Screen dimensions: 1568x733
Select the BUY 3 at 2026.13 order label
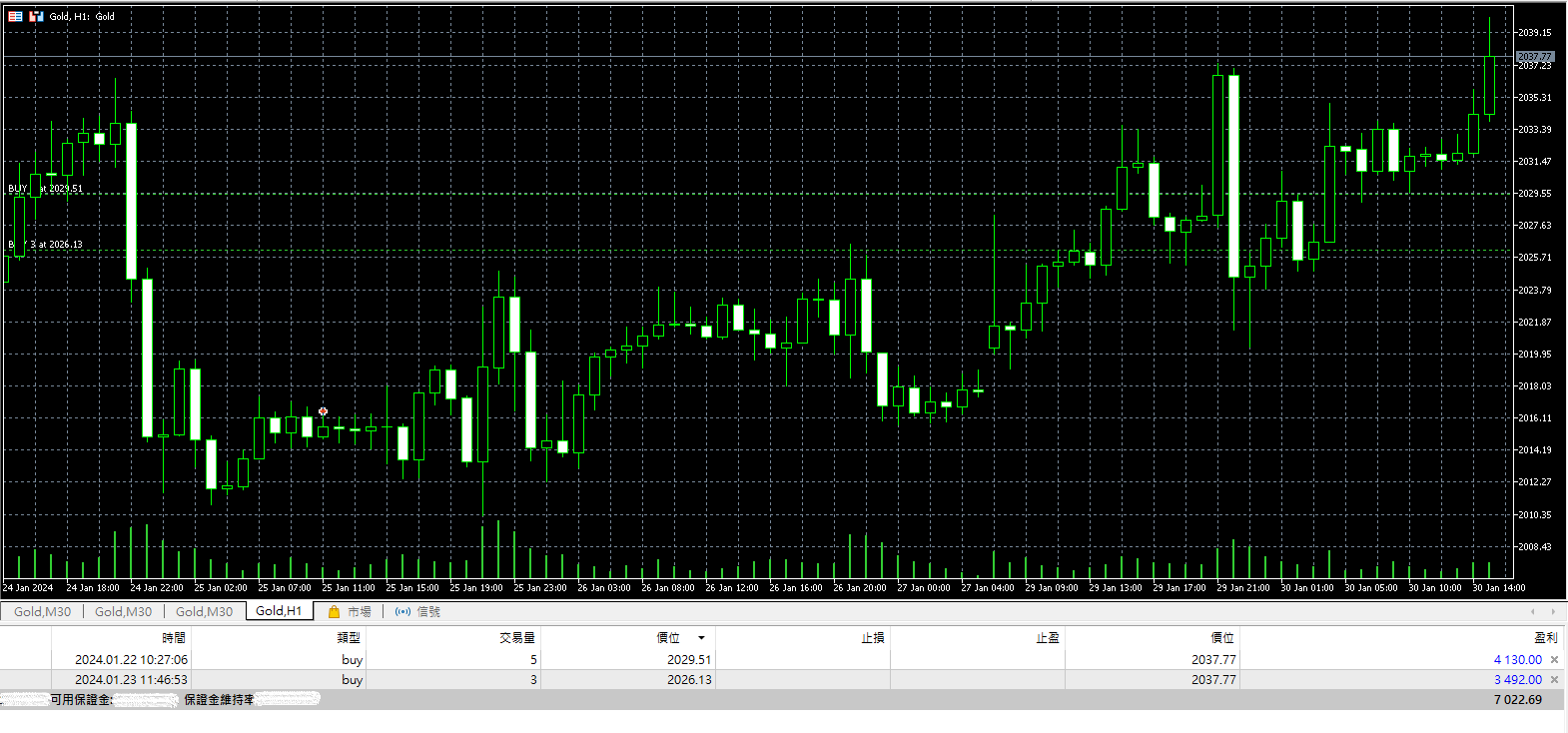click(x=46, y=244)
